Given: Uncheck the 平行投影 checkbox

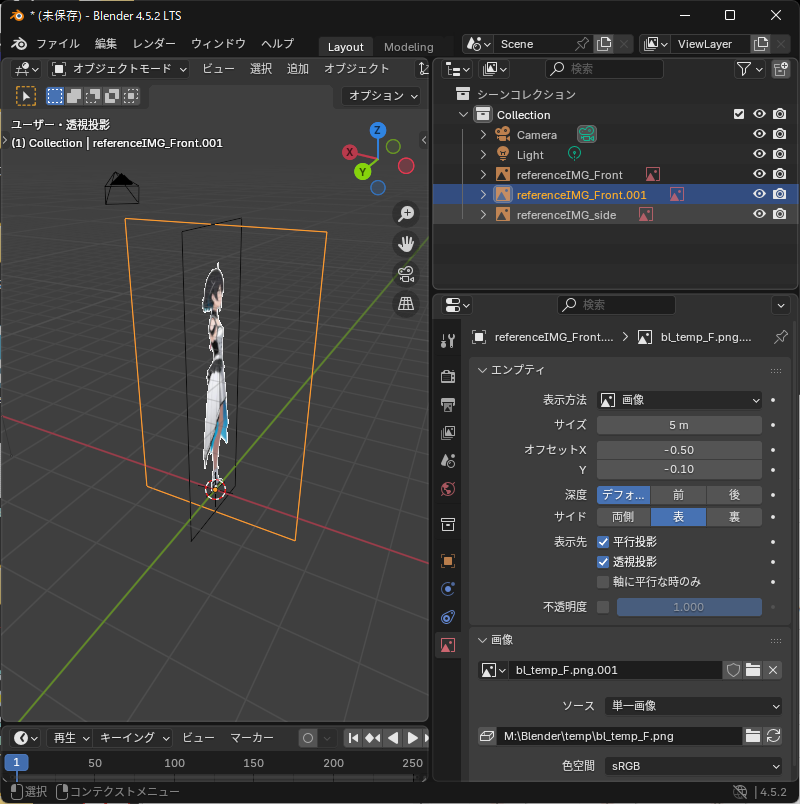Looking at the screenshot, I should (x=603, y=541).
